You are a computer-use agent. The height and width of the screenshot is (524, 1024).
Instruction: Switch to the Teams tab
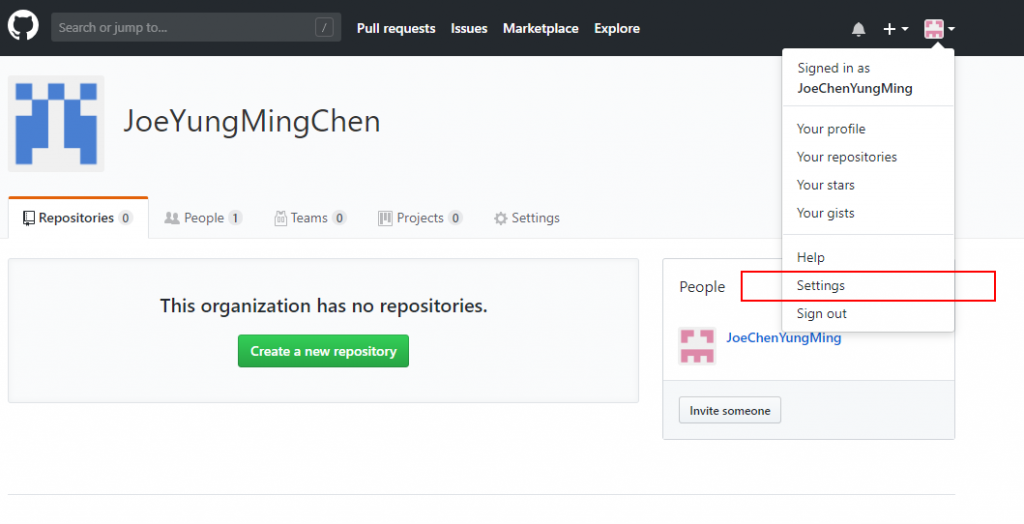pos(310,218)
